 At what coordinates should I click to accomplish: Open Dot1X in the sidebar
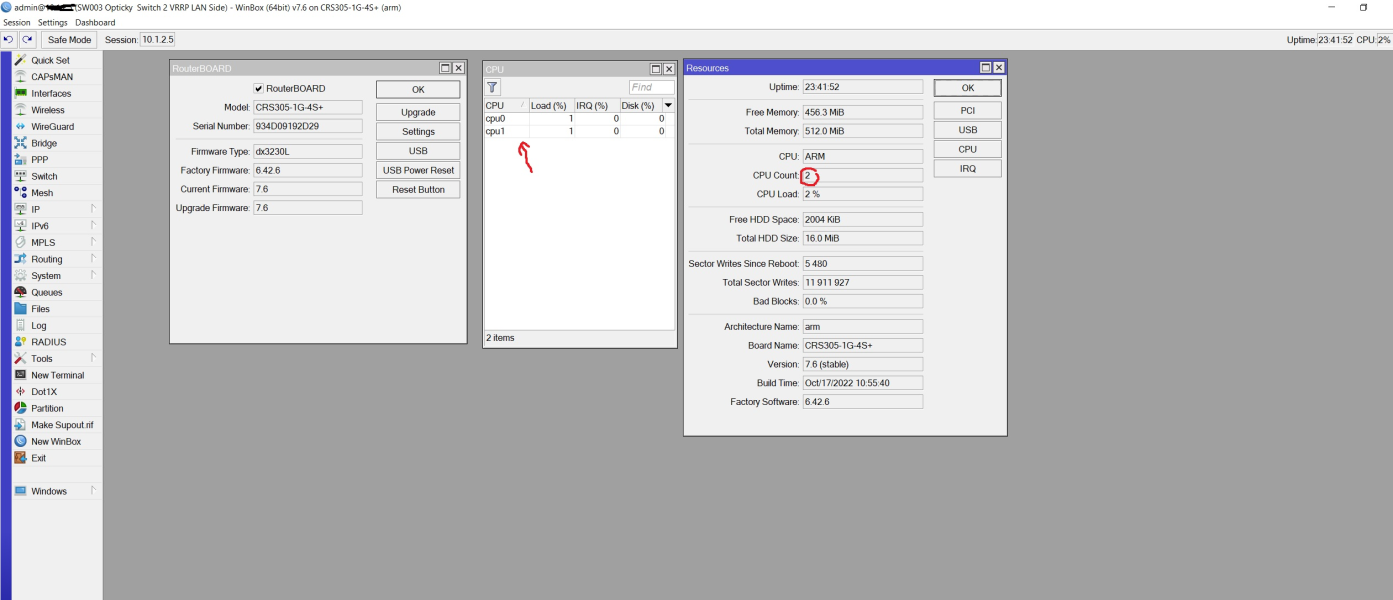[x=44, y=392]
